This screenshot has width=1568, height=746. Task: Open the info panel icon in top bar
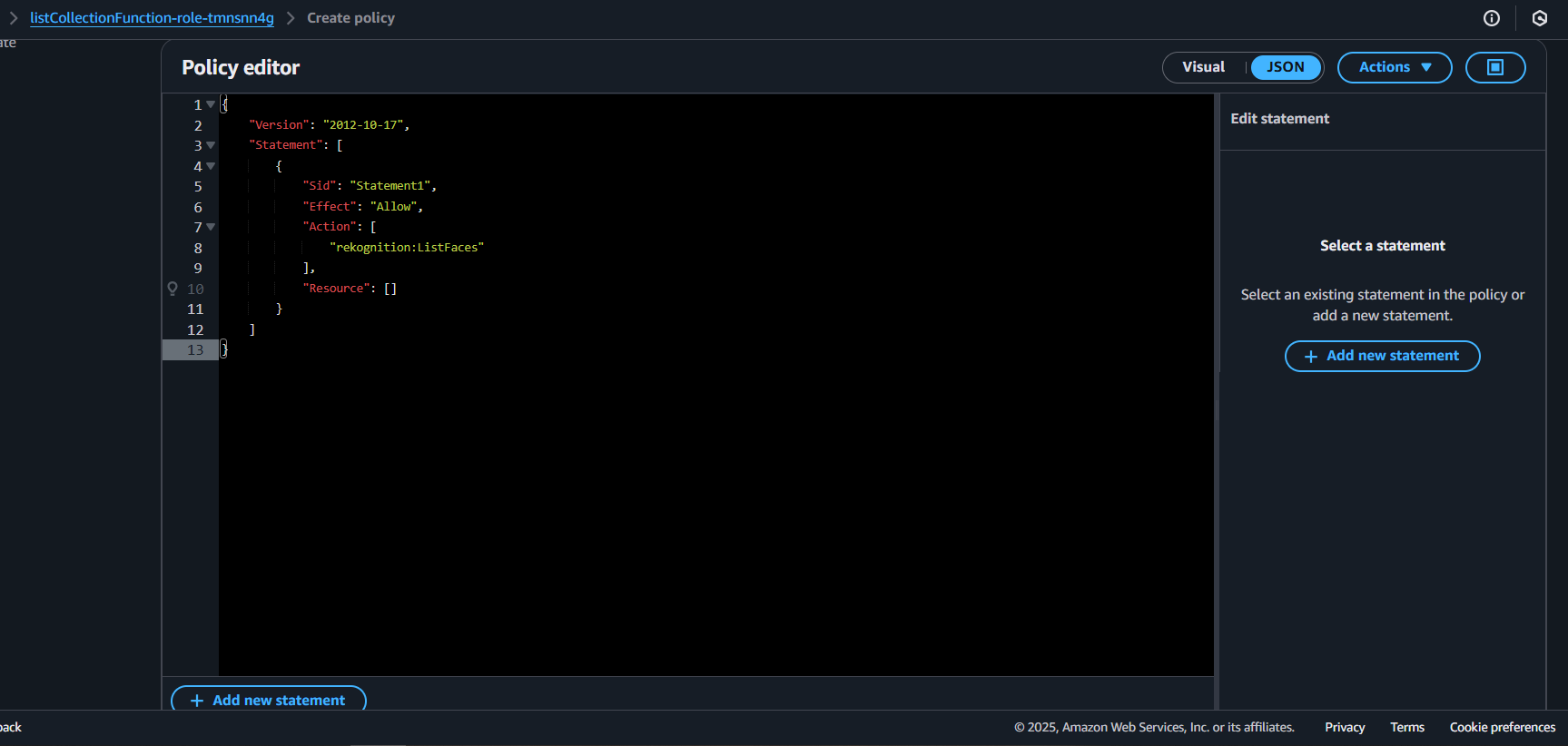(1492, 18)
